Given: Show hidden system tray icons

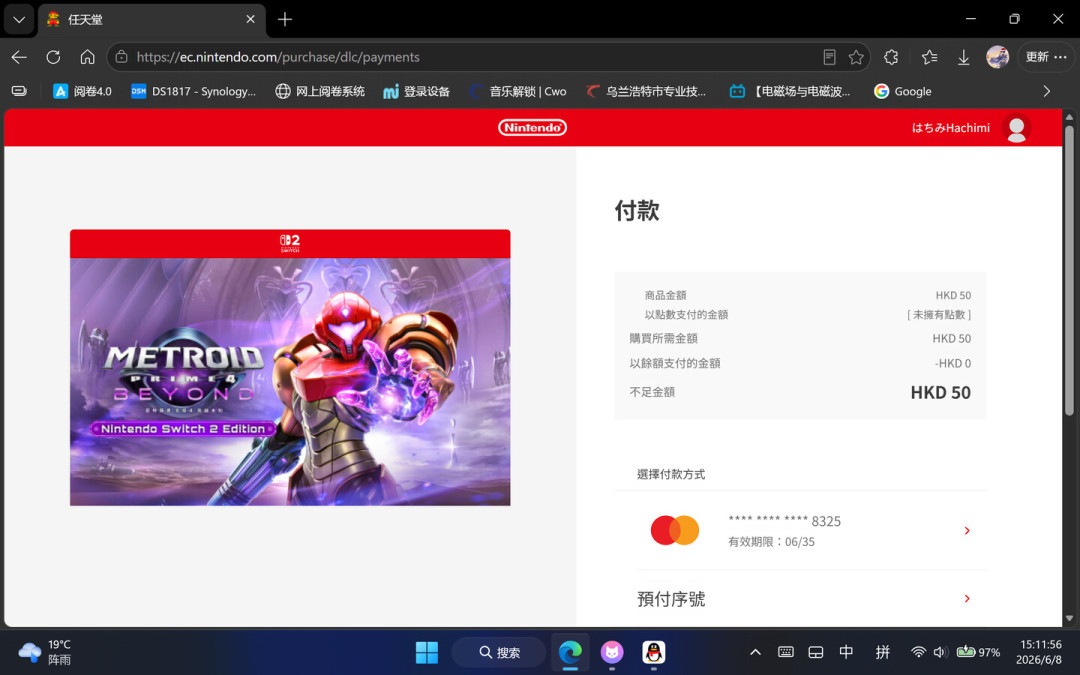Looking at the screenshot, I should [x=756, y=652].
